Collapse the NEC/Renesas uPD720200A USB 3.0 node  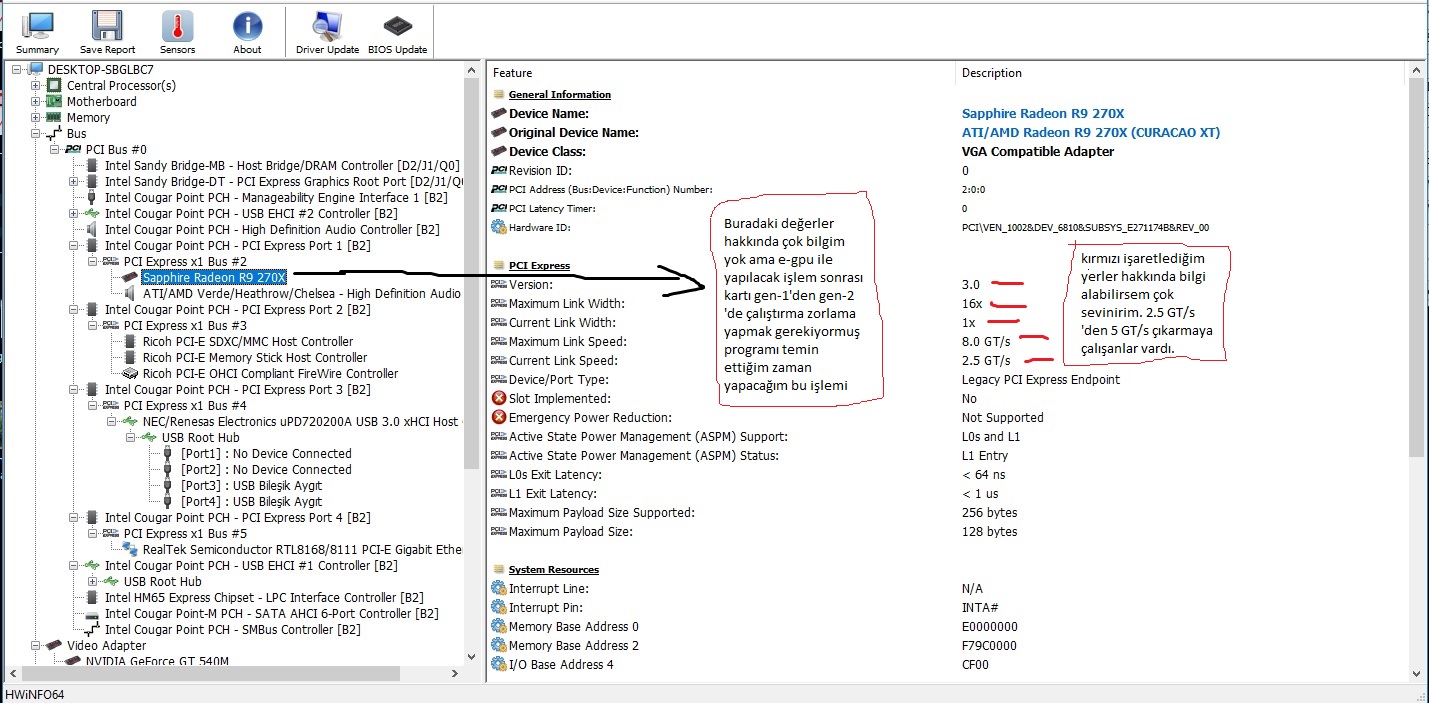[x=112, y=421]
